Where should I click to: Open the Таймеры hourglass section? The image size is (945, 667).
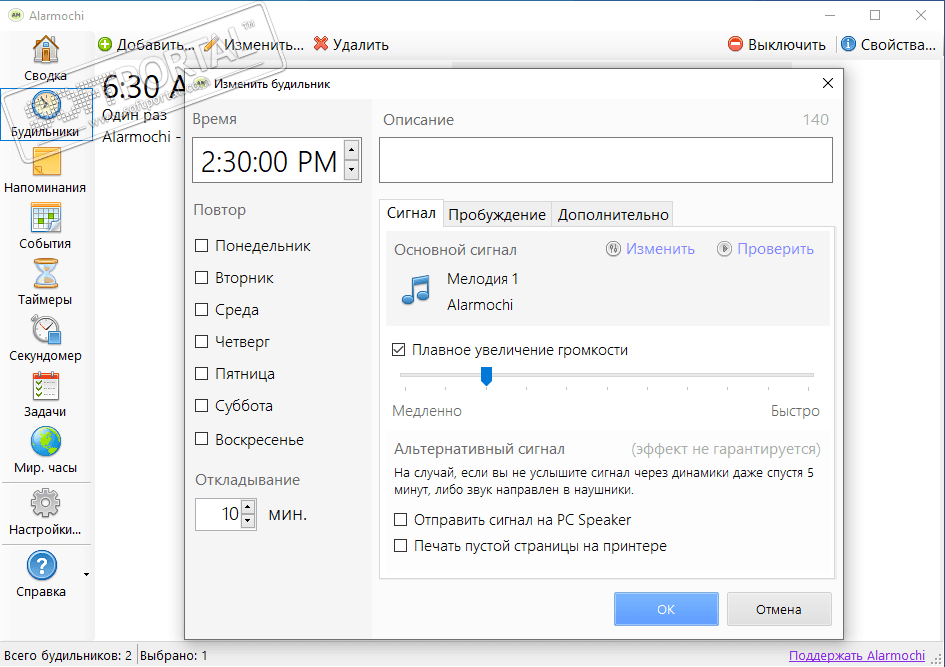click(46, 281)
